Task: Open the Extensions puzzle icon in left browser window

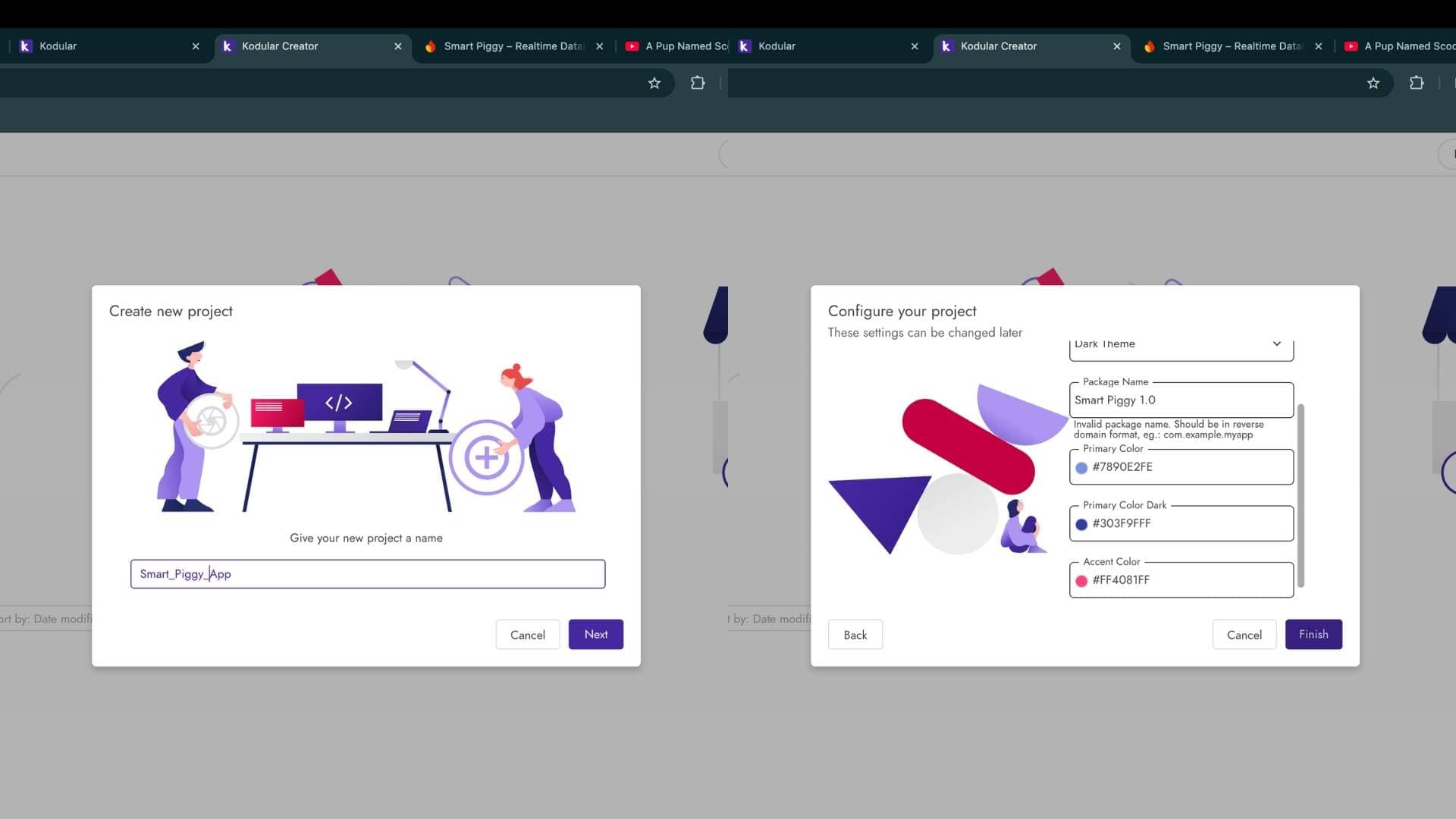Action: pyautogui.click(x=698, y=83)
